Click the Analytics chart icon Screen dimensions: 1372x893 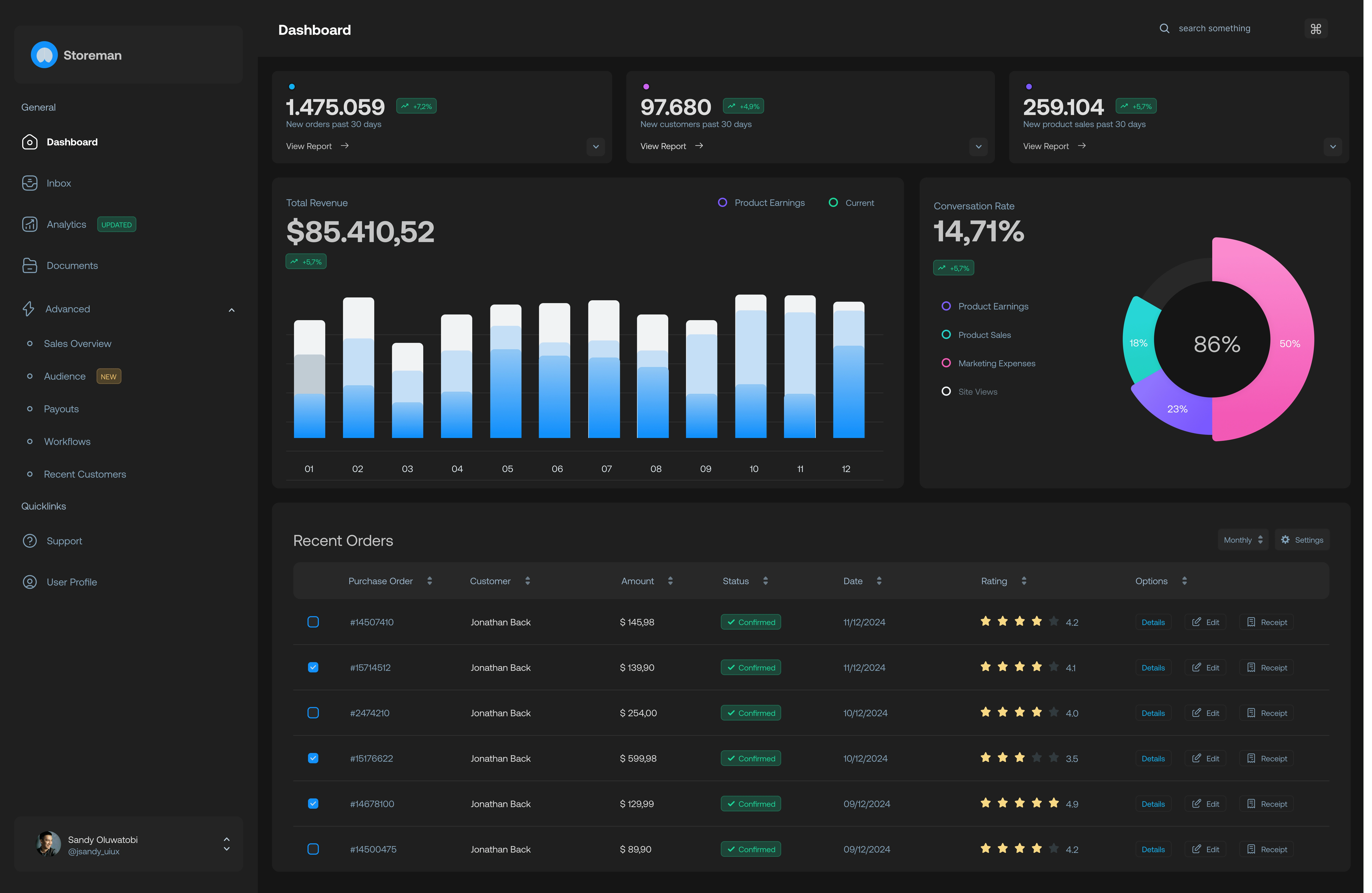click(x=29, y=224)
